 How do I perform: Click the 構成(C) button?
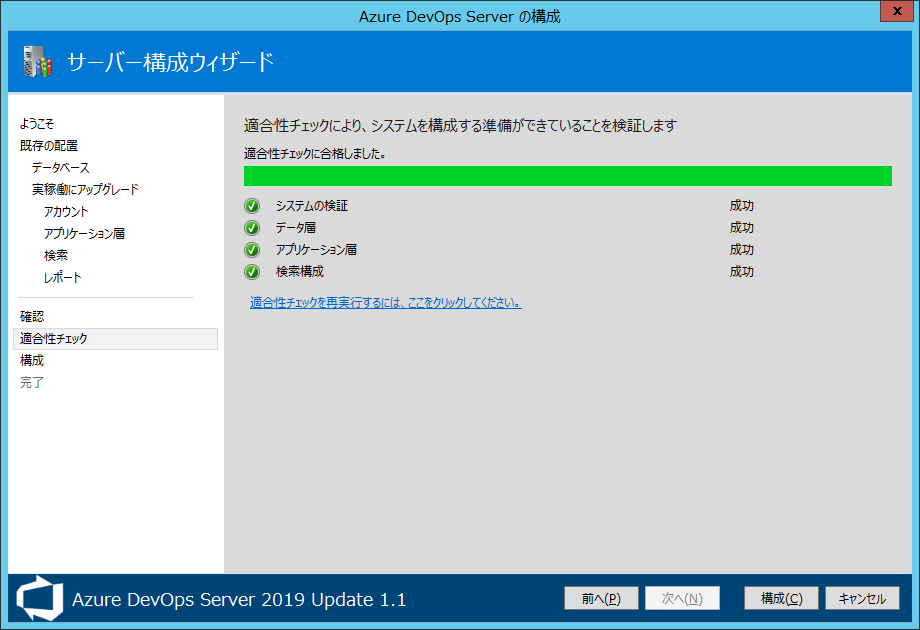pyautogui.click(x=781, y=598)
